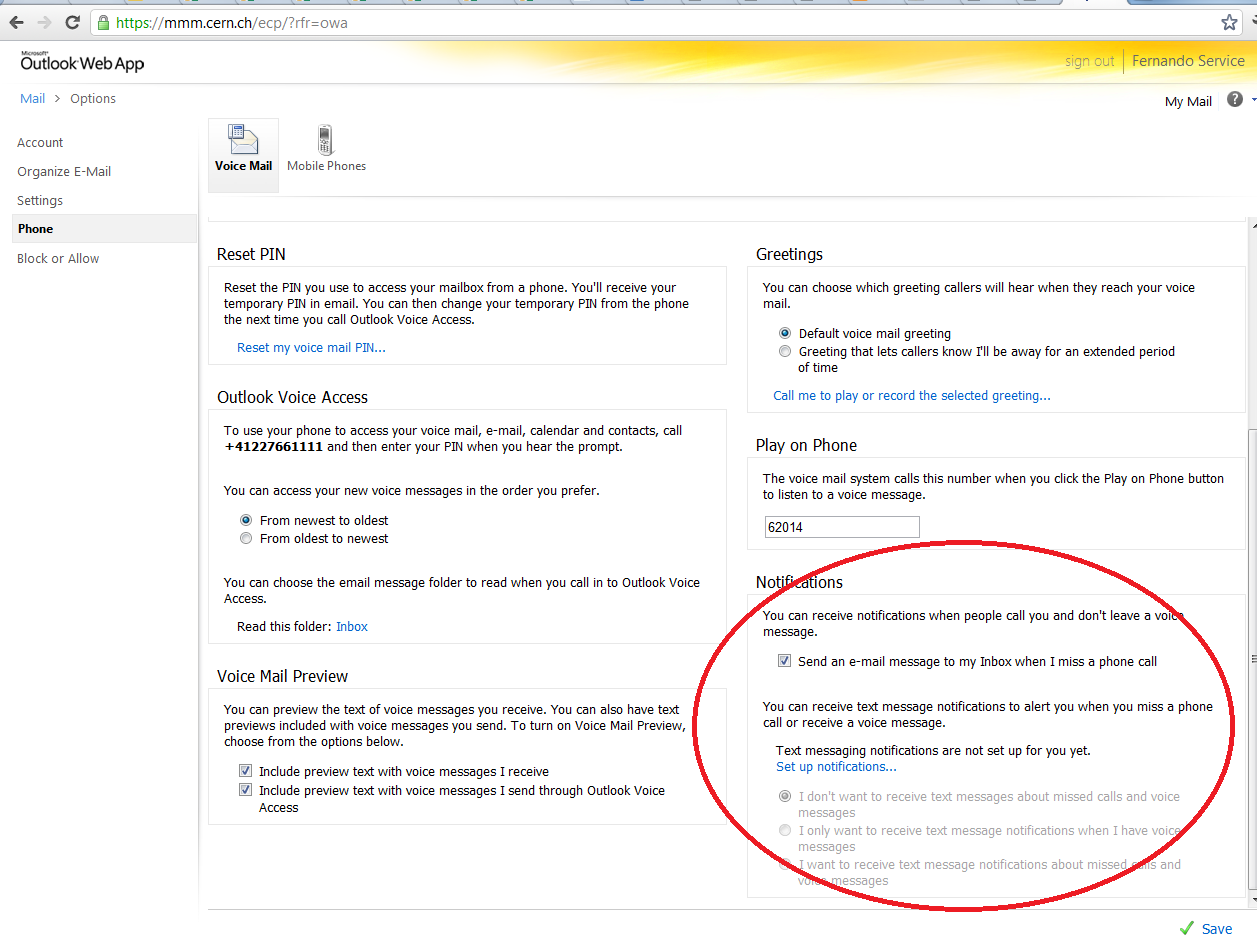The width and height of the screenshot is (1257, 938).
Task: Click the Reset PIN heading
Action: coord(251,255)
